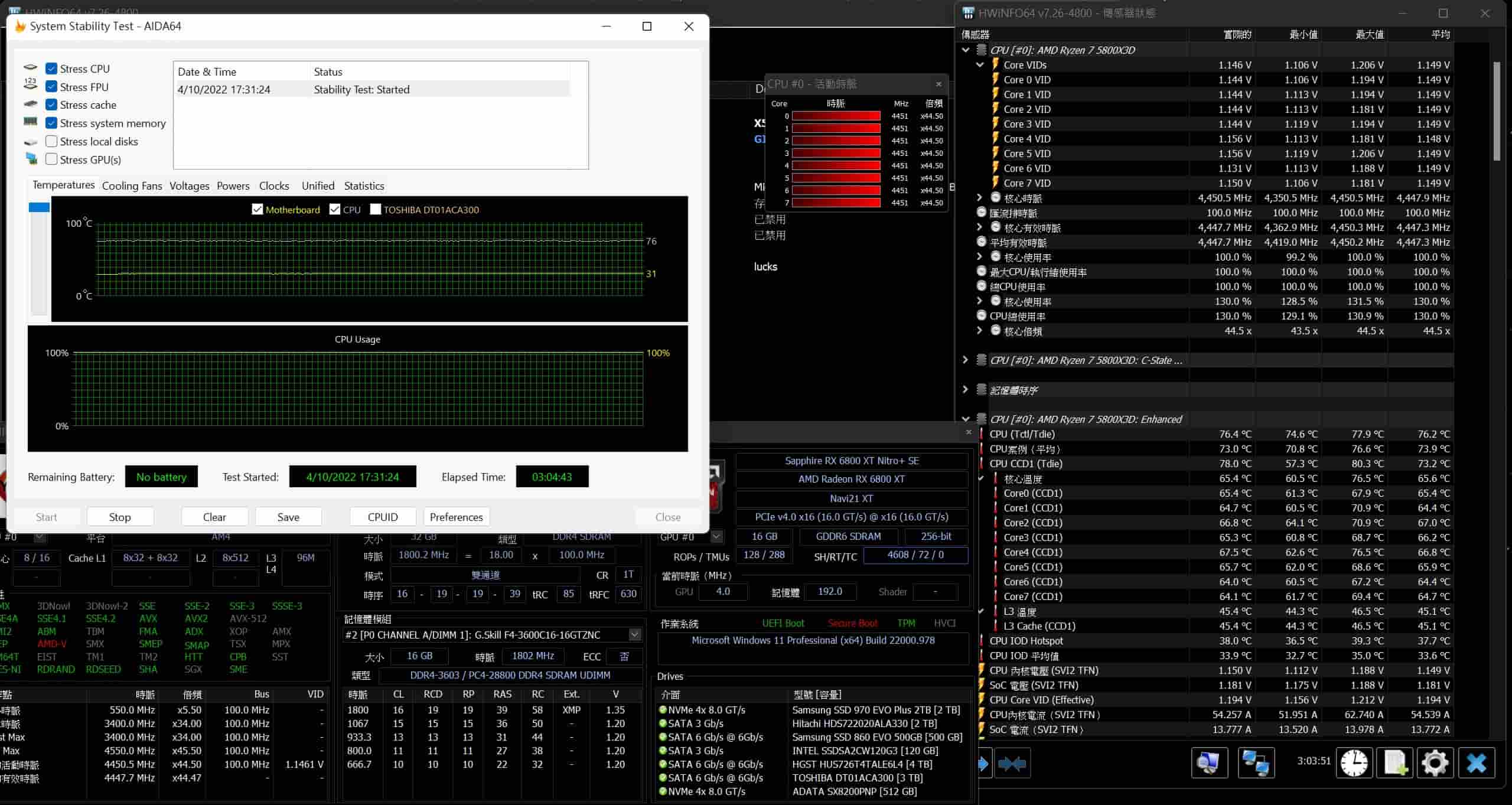Open HWiNFO sensor settings gear icon

[1435, 763]
